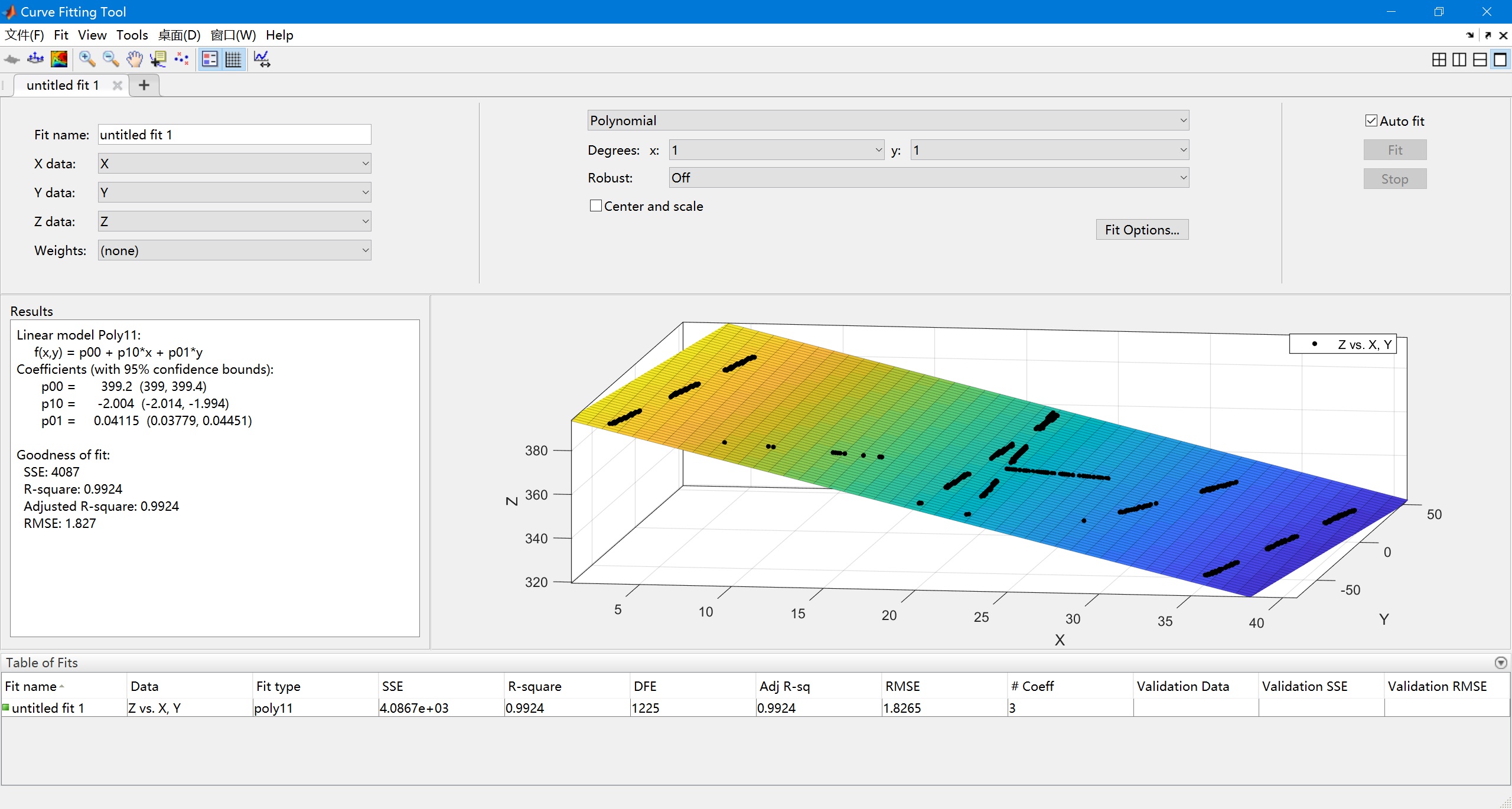Select the Zoom In magnifier tool
The height and width of the screenshot is (809, 1512).
[87, 59]
